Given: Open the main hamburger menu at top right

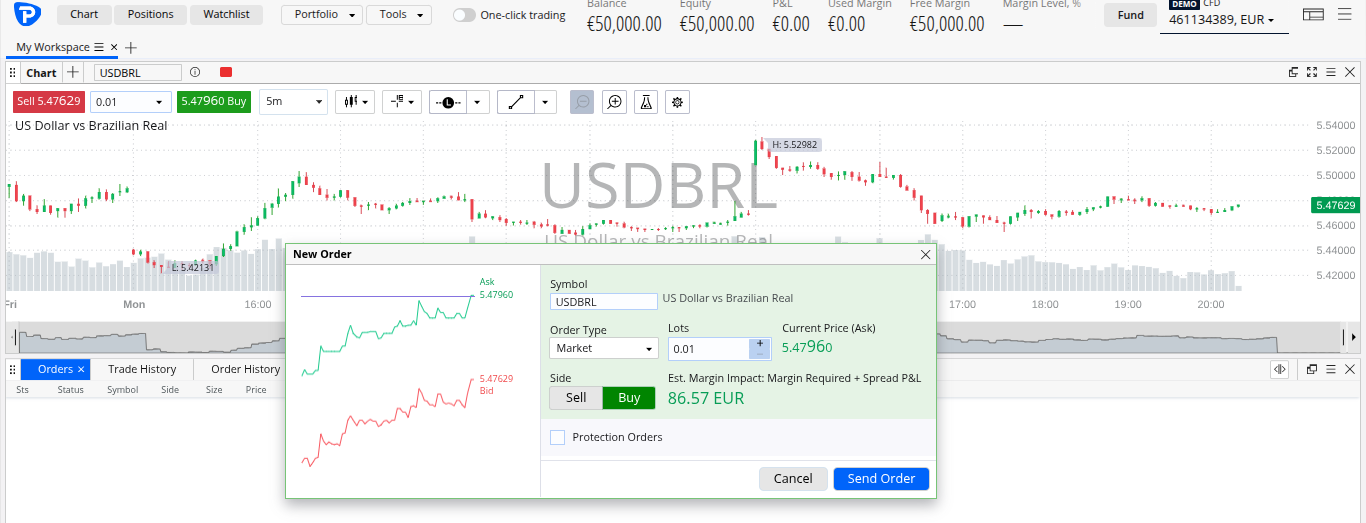Looking at the screenshot, I should click(x=1345, y=14).
